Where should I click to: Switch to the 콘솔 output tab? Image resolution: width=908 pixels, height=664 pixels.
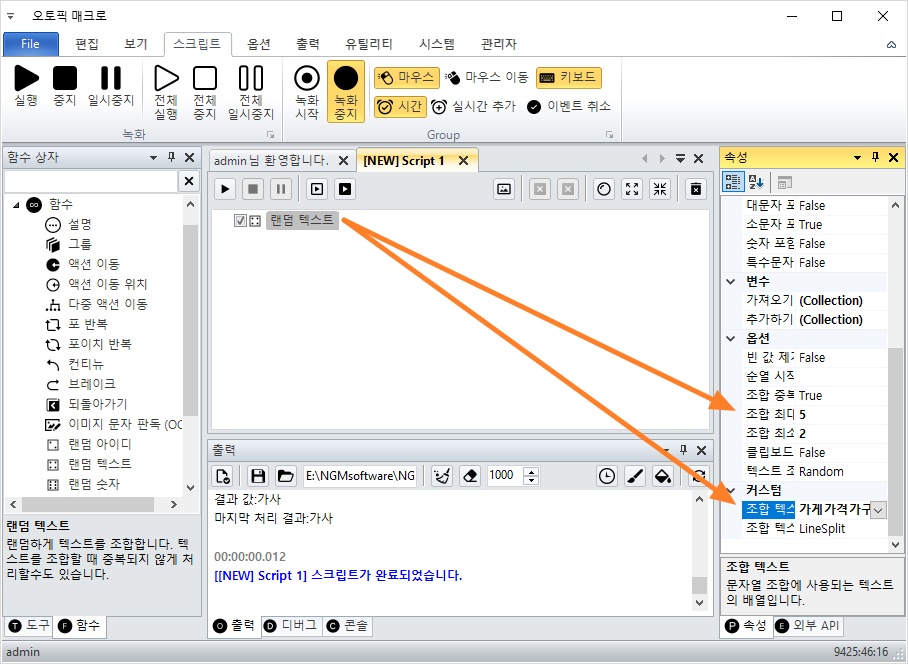coord(347,625)
